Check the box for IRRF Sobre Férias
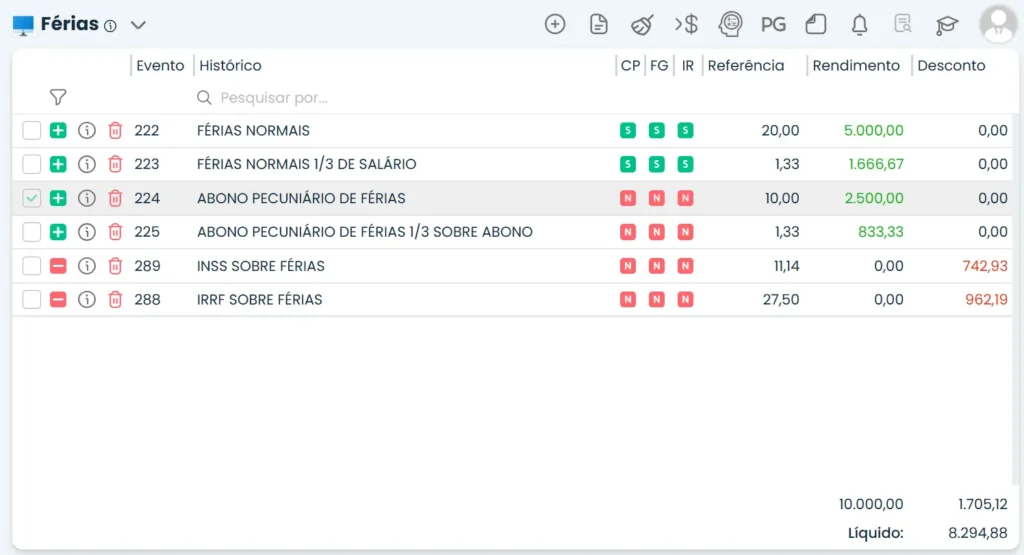The image size is (1024, 555). click(x=31, y=300)
